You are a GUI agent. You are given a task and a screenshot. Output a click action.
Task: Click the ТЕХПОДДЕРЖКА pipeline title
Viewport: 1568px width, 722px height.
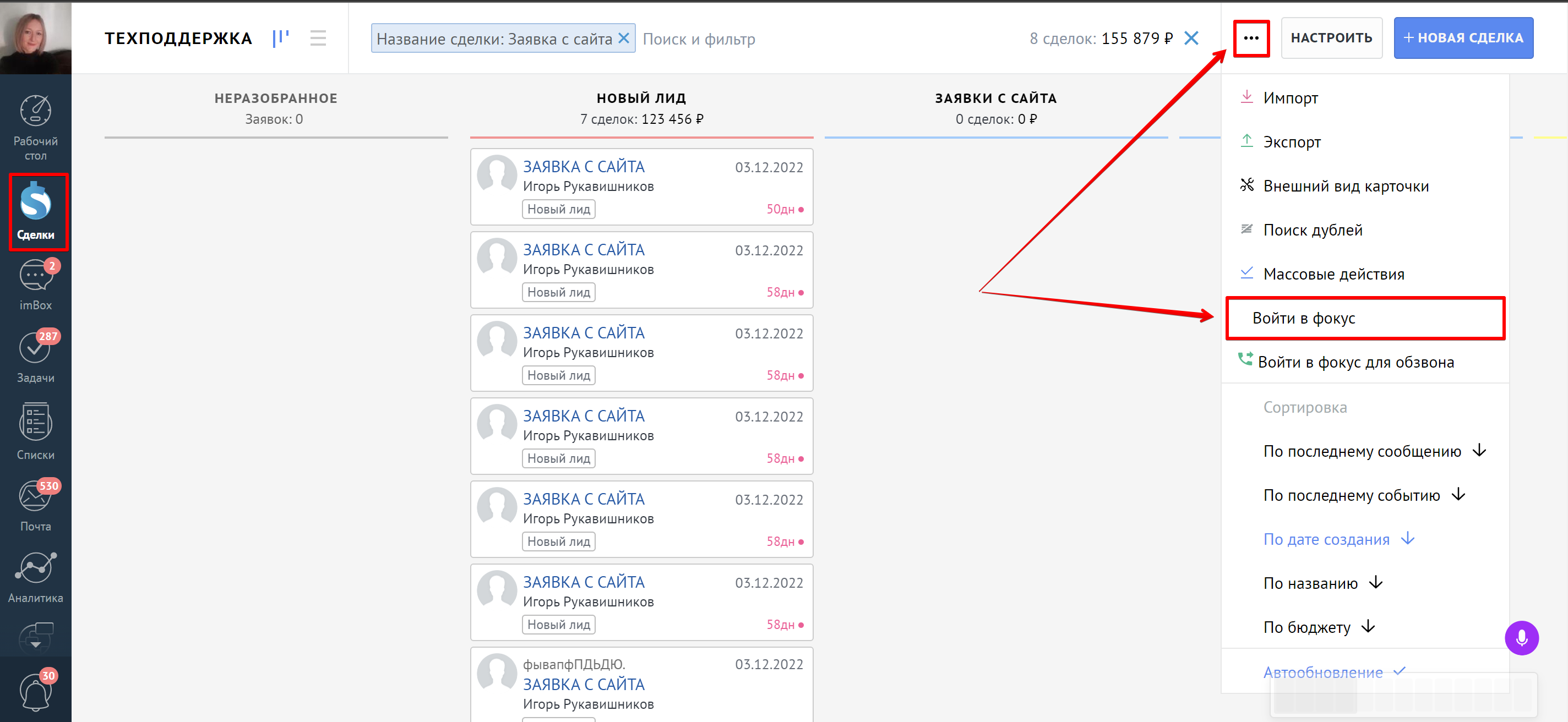178,39
